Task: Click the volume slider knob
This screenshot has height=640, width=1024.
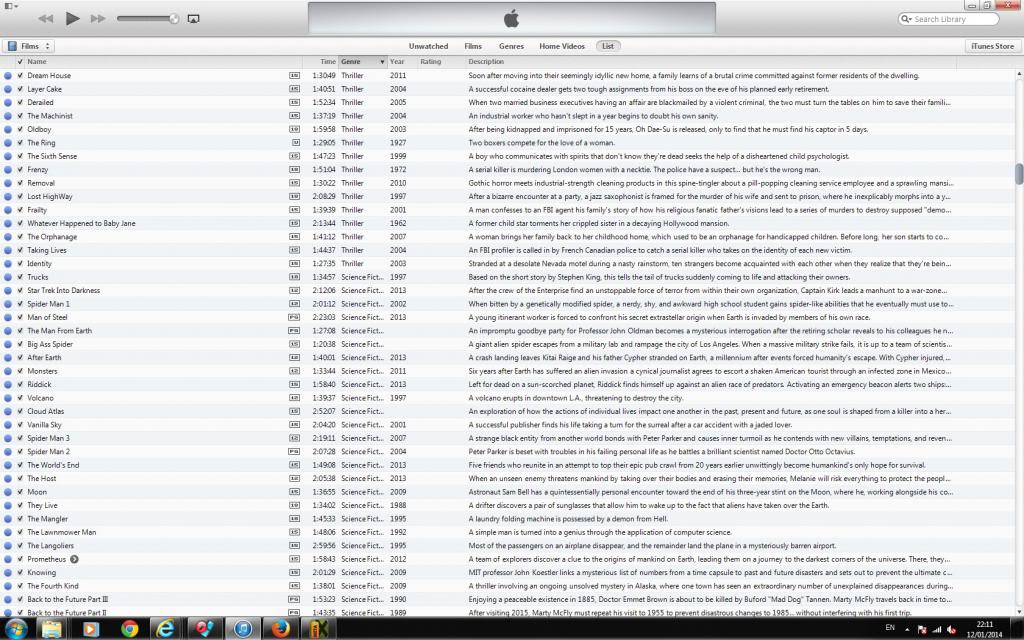Action: (x=174, y=18)
